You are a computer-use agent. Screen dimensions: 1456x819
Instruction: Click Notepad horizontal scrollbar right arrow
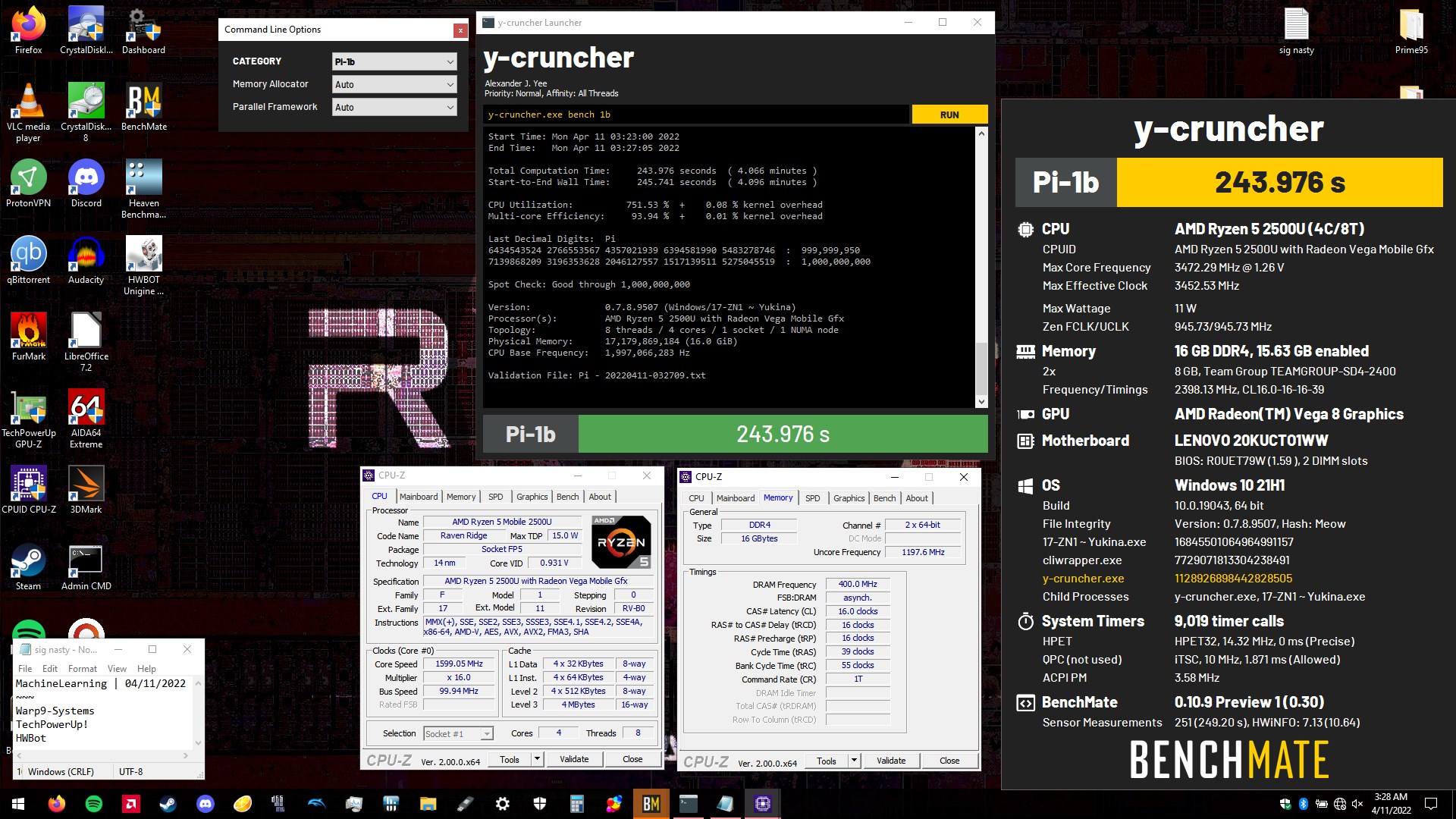185,755
